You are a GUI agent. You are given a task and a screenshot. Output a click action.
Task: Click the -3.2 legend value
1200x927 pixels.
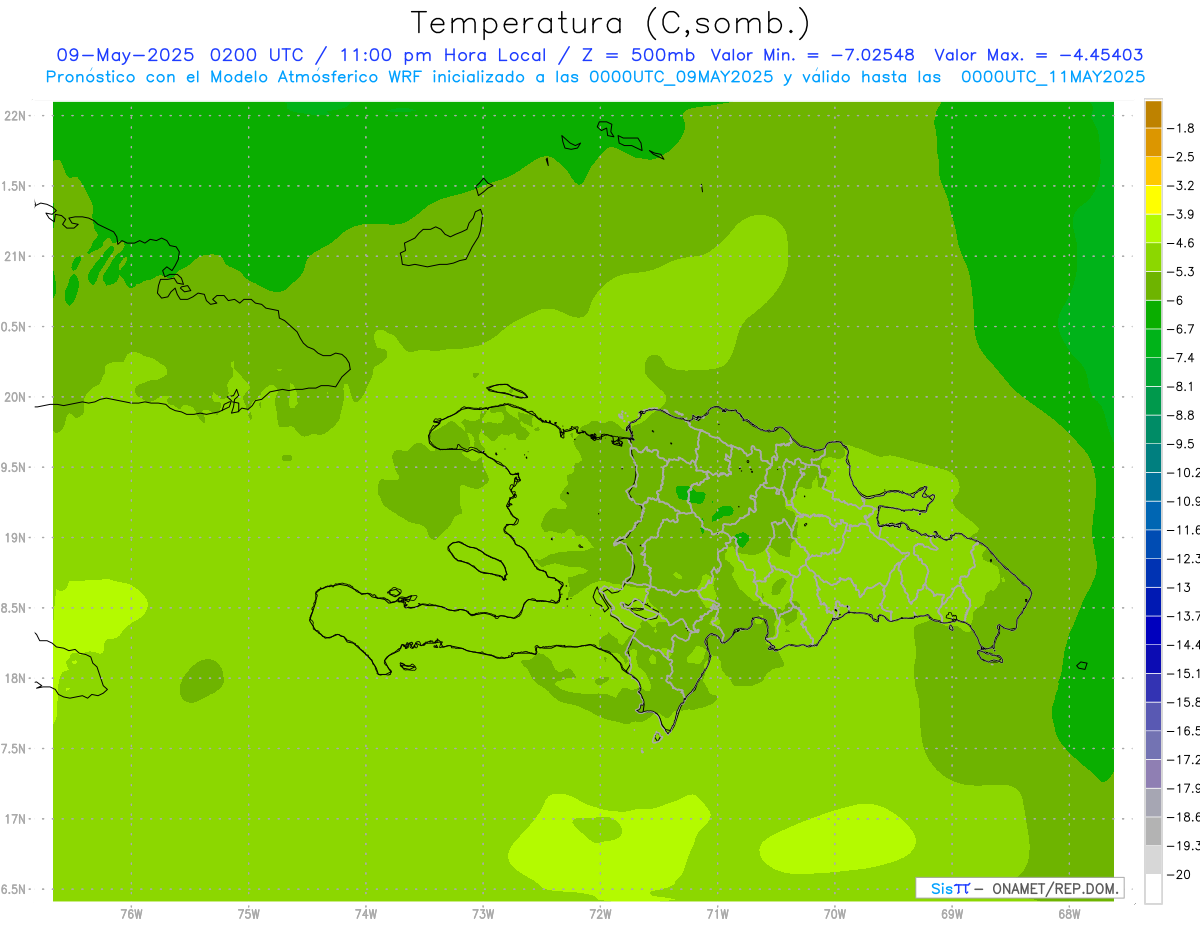pos(1182,186)
